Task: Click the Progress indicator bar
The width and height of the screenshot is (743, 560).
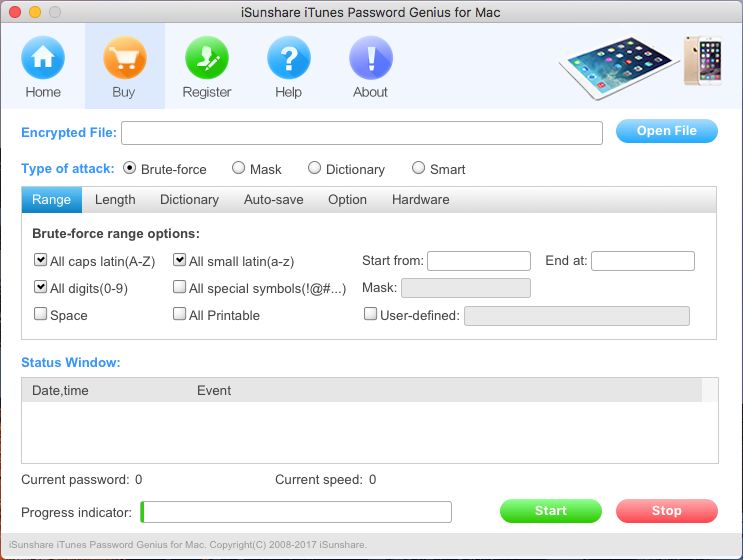Action: [x=296, y=512]
